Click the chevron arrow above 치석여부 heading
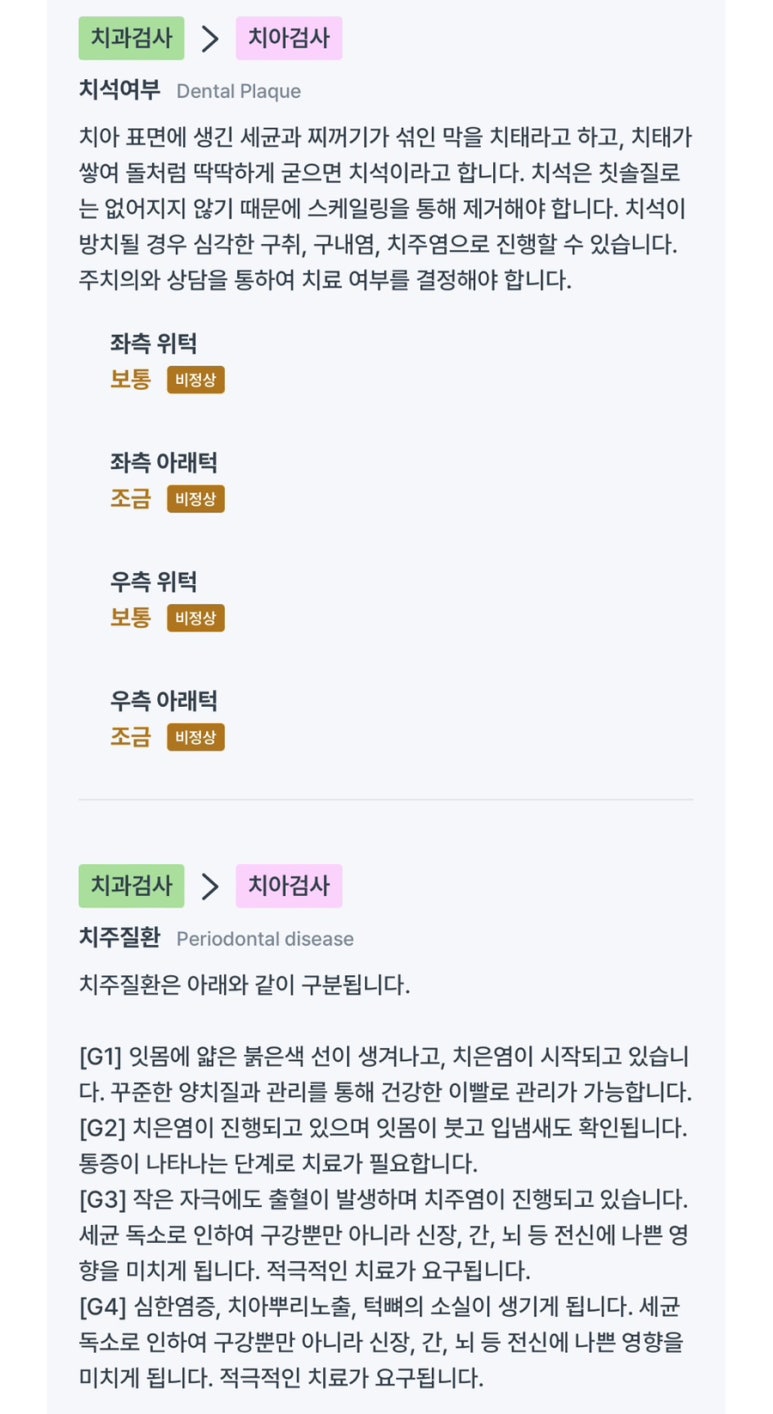Viewport: 773px width, 1414px height. tap(210, 39)
